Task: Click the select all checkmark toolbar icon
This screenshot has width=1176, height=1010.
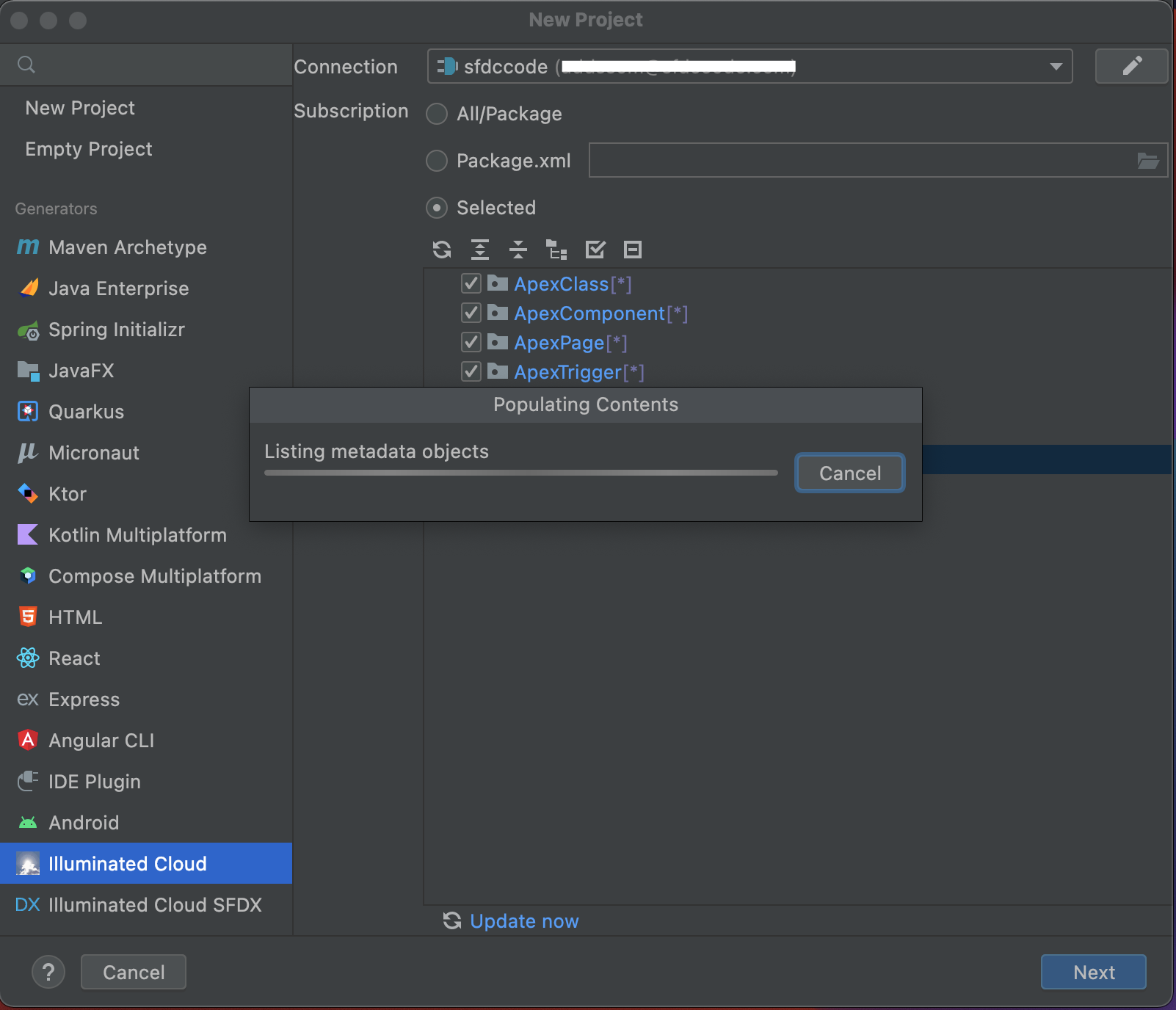Action: click(595, 250)
